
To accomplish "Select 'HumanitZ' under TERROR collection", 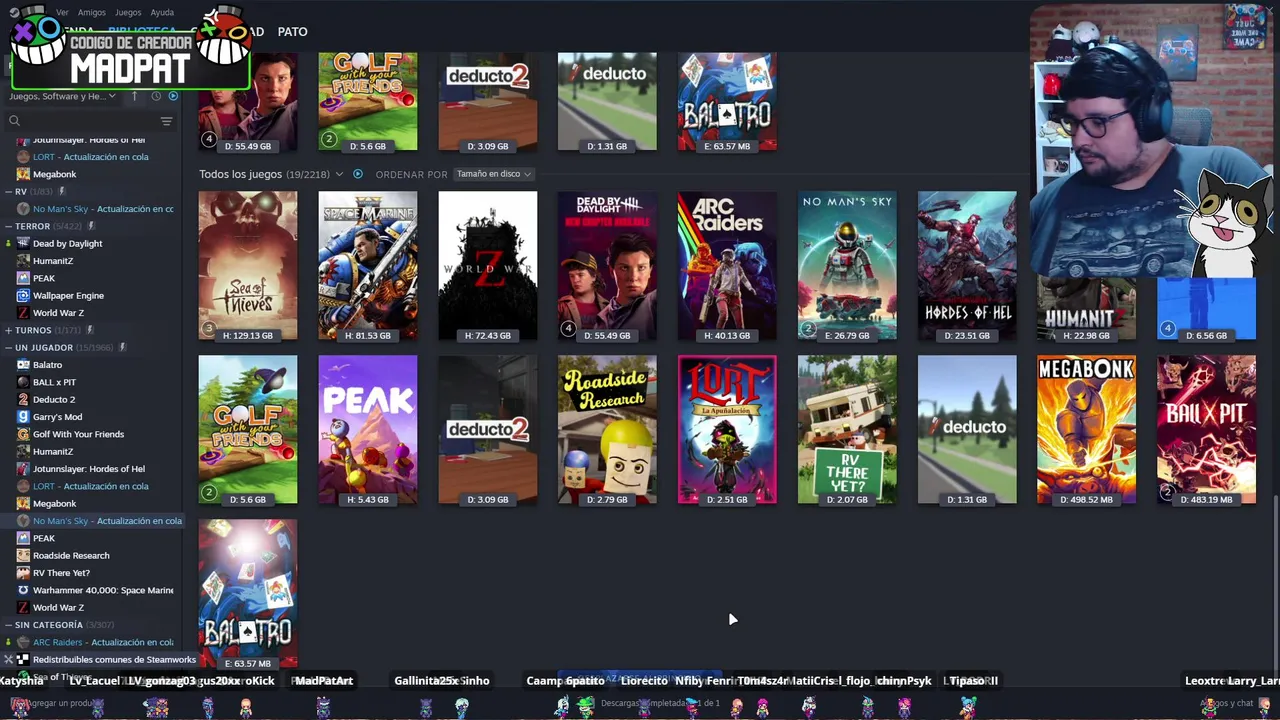I will point(53,261).
